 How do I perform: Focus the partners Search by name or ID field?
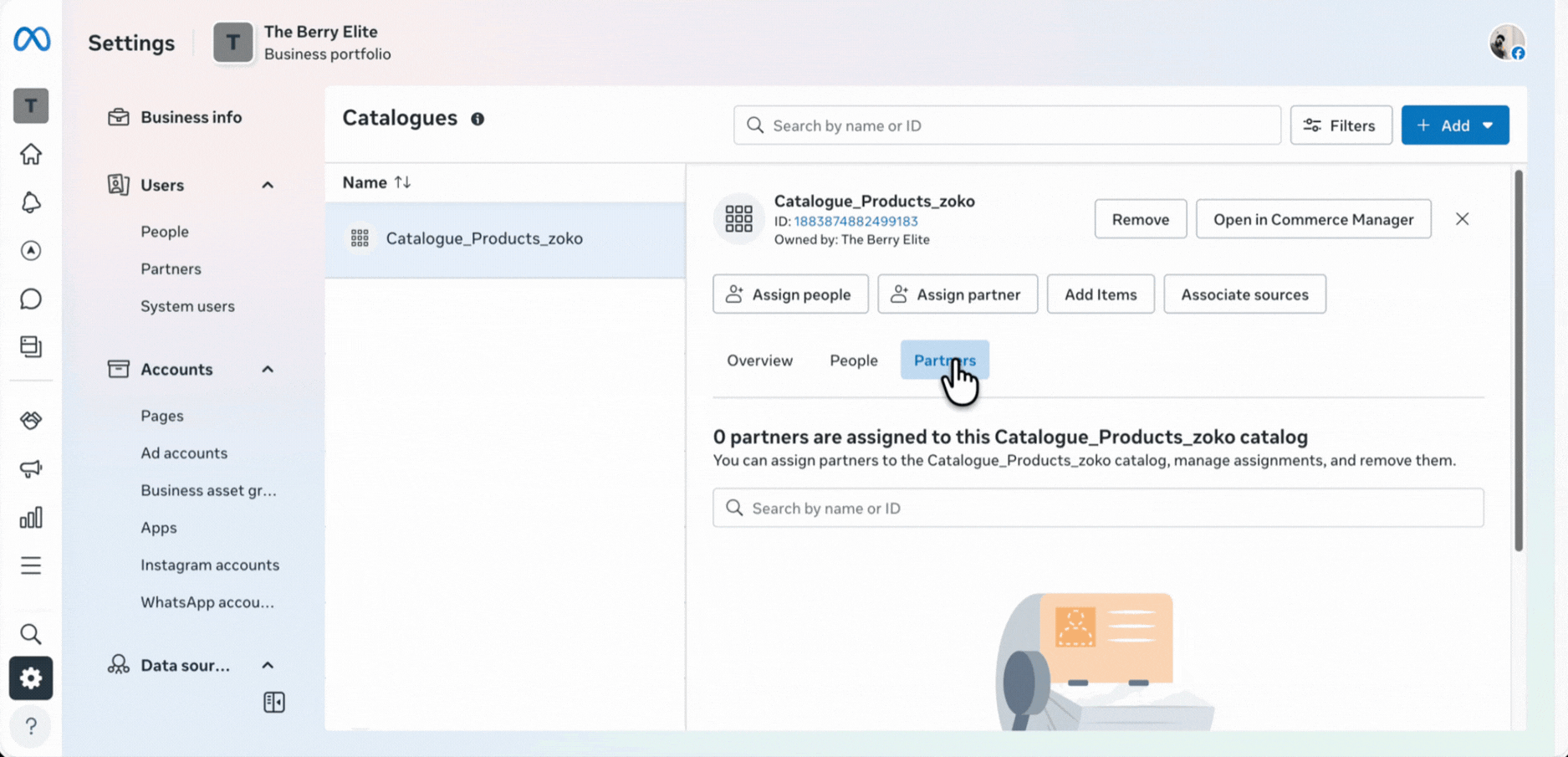(x=1098, y=508)
